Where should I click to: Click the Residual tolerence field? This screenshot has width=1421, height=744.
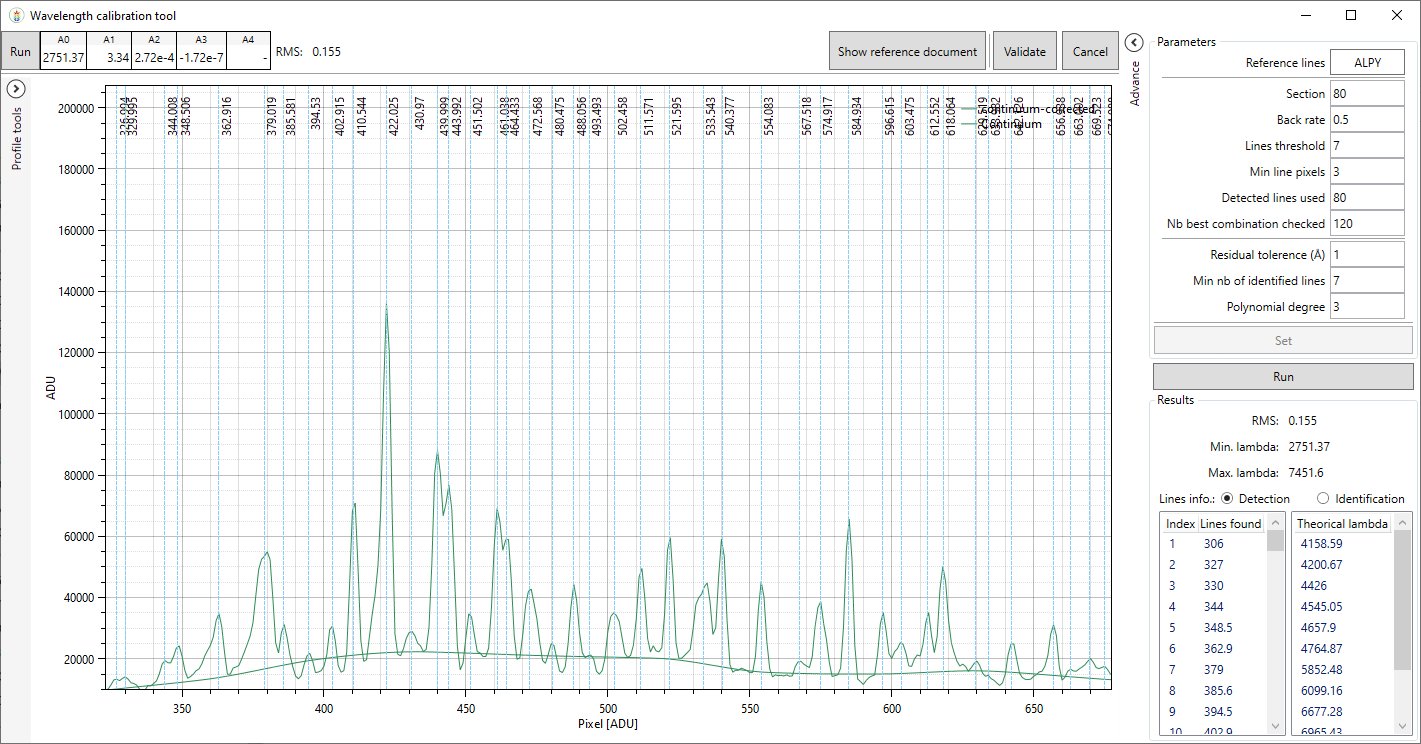[1367, 255]
